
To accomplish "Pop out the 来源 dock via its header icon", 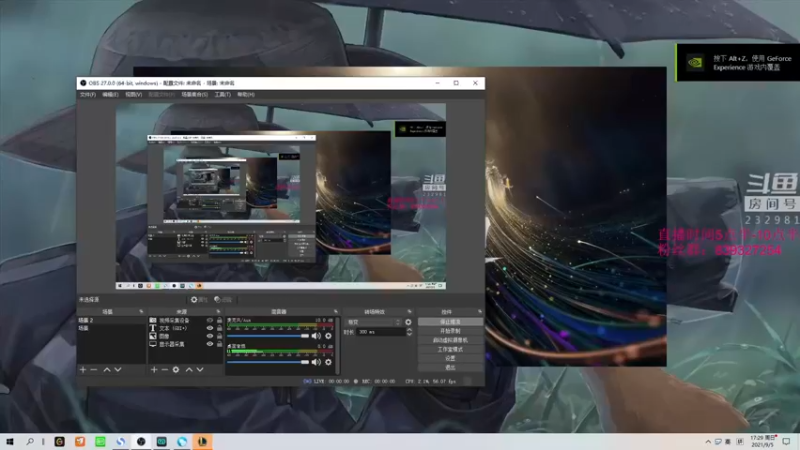I will coord(218,311).
